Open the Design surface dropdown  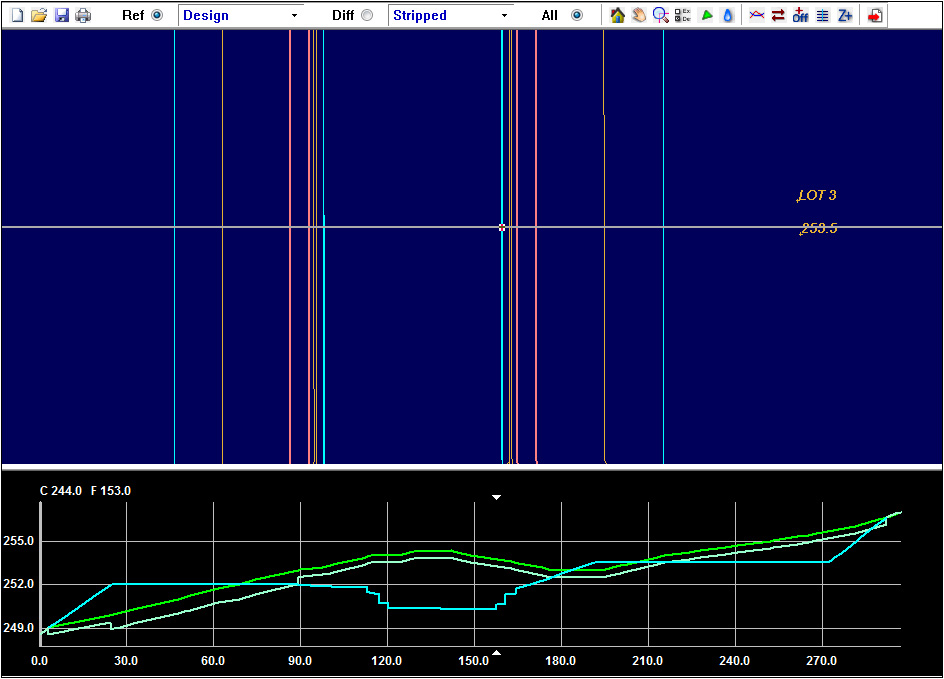pyautogui.click(x=241, y=15)
